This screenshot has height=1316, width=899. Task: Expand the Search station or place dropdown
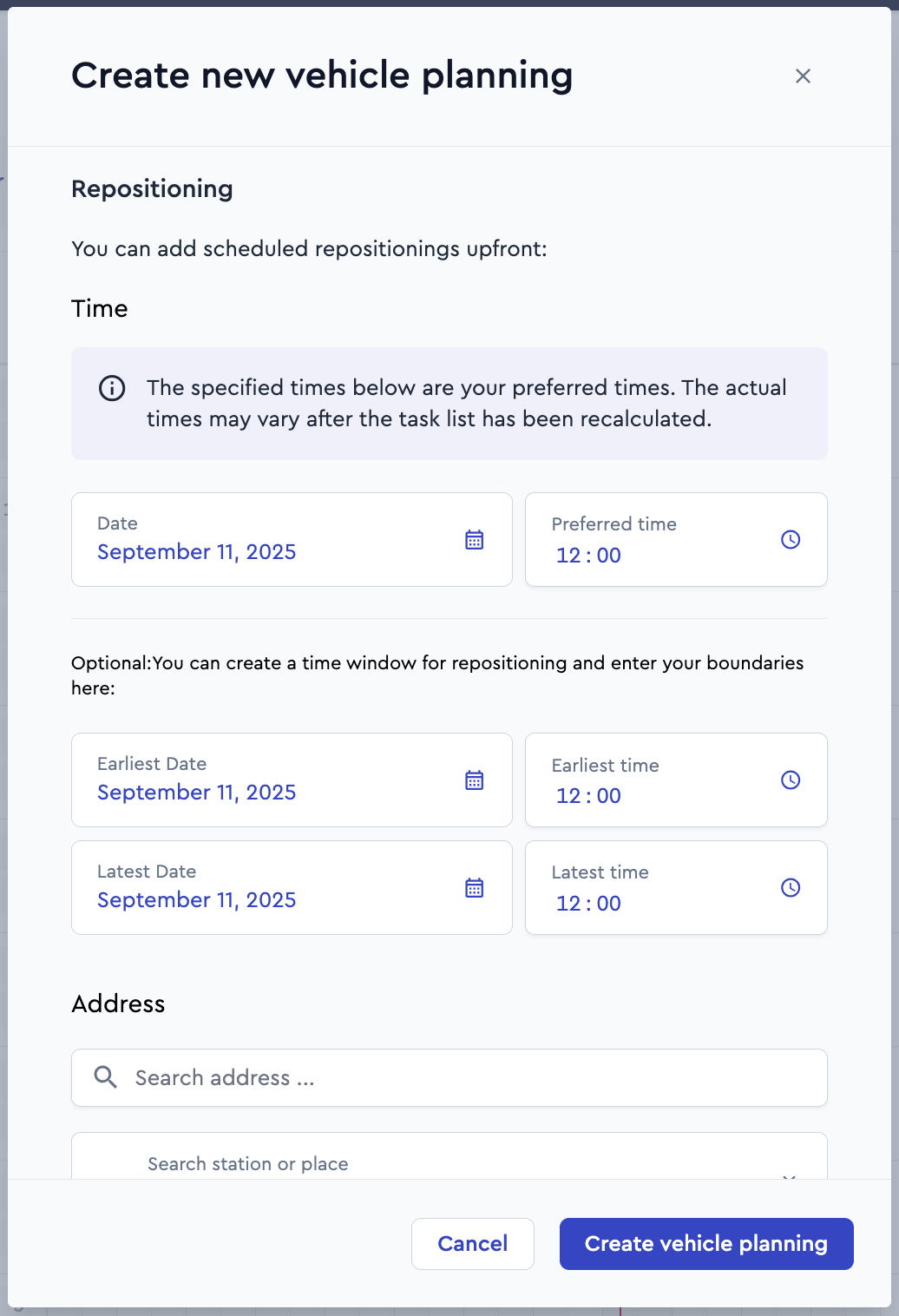click(x=789, y=1175)
